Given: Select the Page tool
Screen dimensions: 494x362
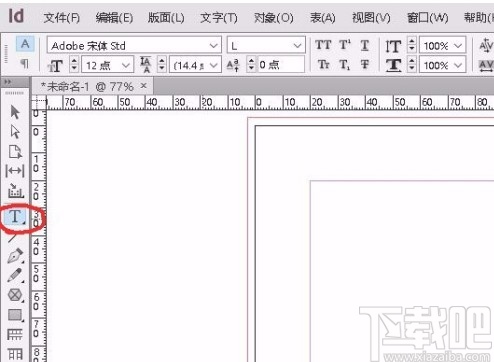Looking at the screenshot, I should pos(15,151).
